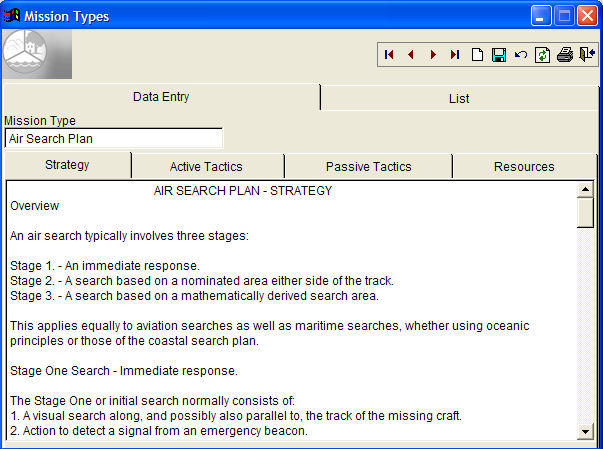Click the scrollbar down arrow
603x449 pixels.
click(585, 432)
